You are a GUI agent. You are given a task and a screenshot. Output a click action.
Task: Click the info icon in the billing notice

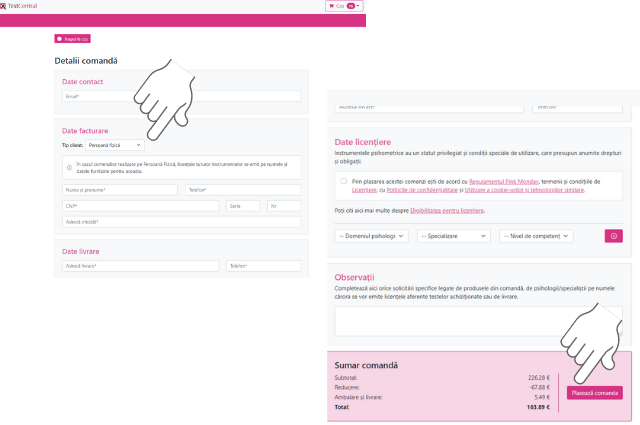click(69, 167)
